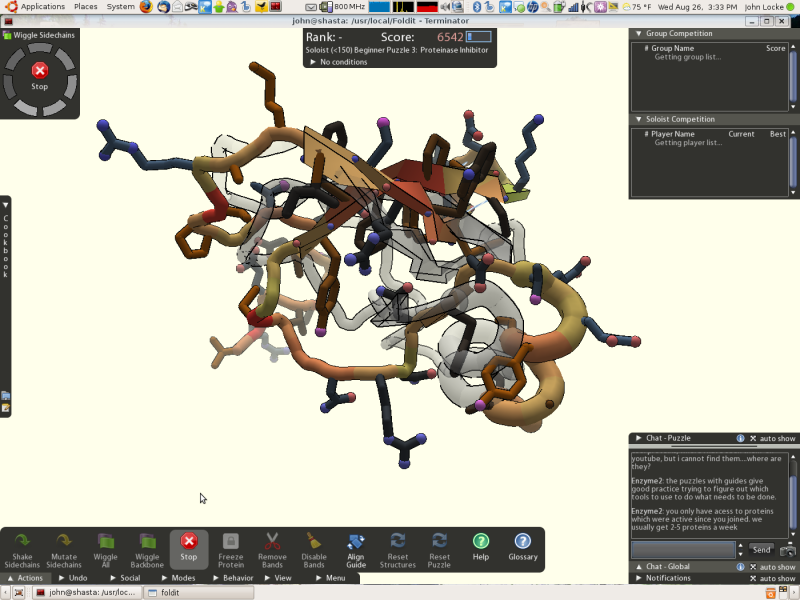Open the System menu
800x600 pixels.
coord(120,7)
